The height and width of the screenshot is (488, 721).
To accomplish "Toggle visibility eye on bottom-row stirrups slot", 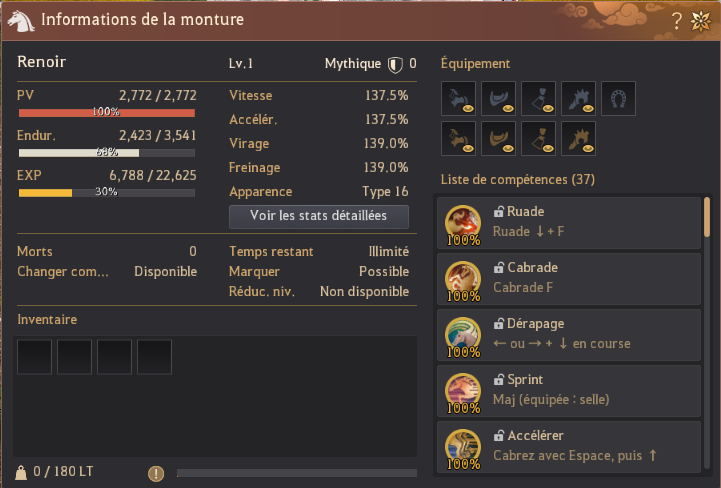I will [548, 149].
